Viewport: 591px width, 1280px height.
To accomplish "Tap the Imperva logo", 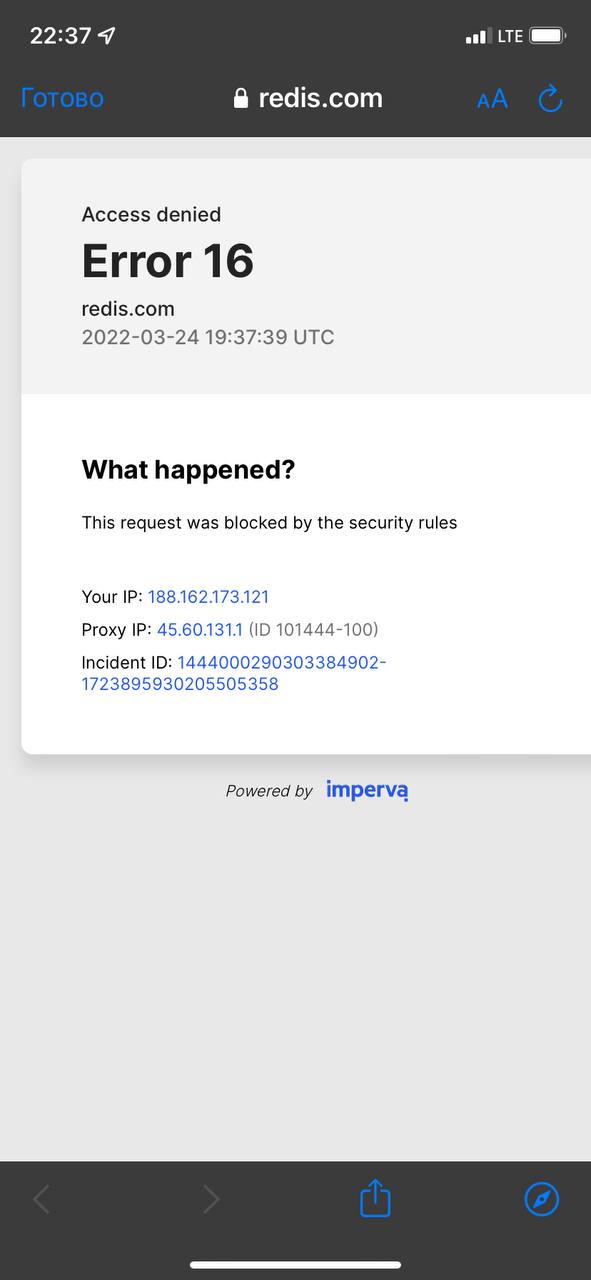I will [367, 790].
